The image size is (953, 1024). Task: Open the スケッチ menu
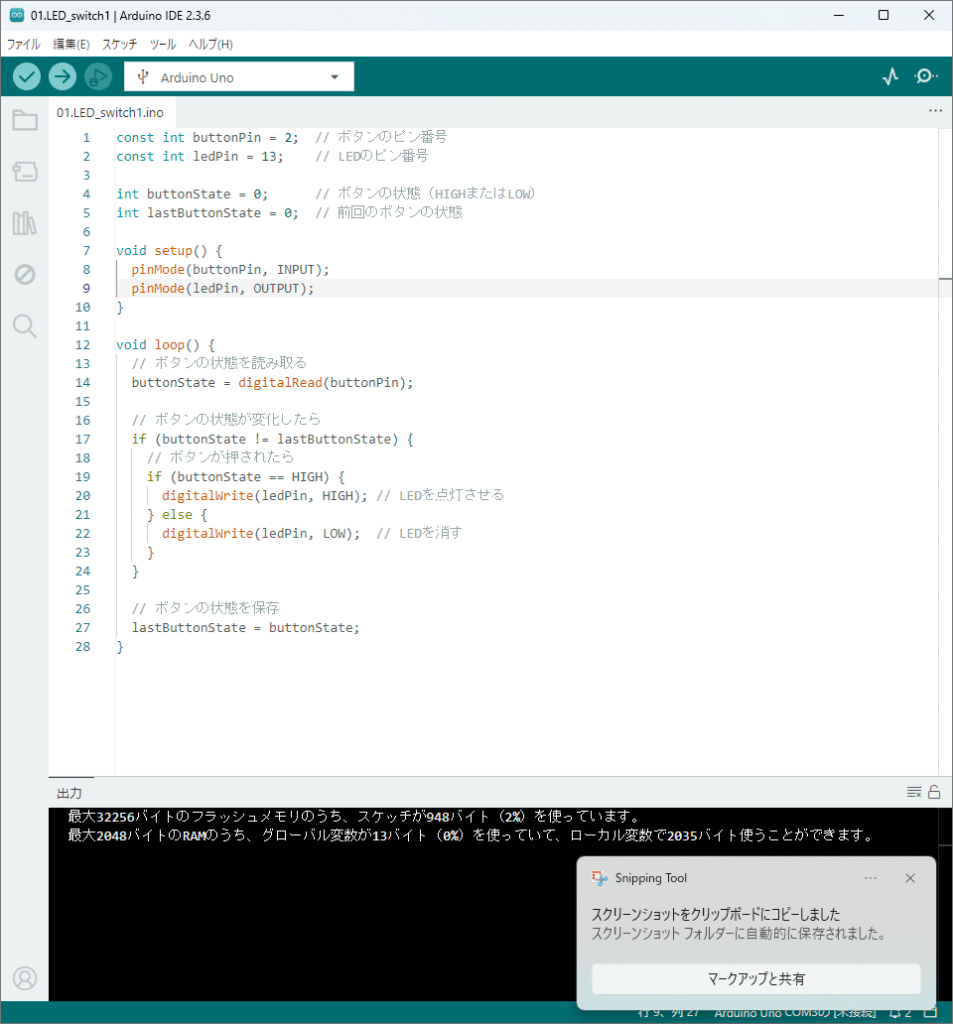pyautogui.click(x=120, y=44)
